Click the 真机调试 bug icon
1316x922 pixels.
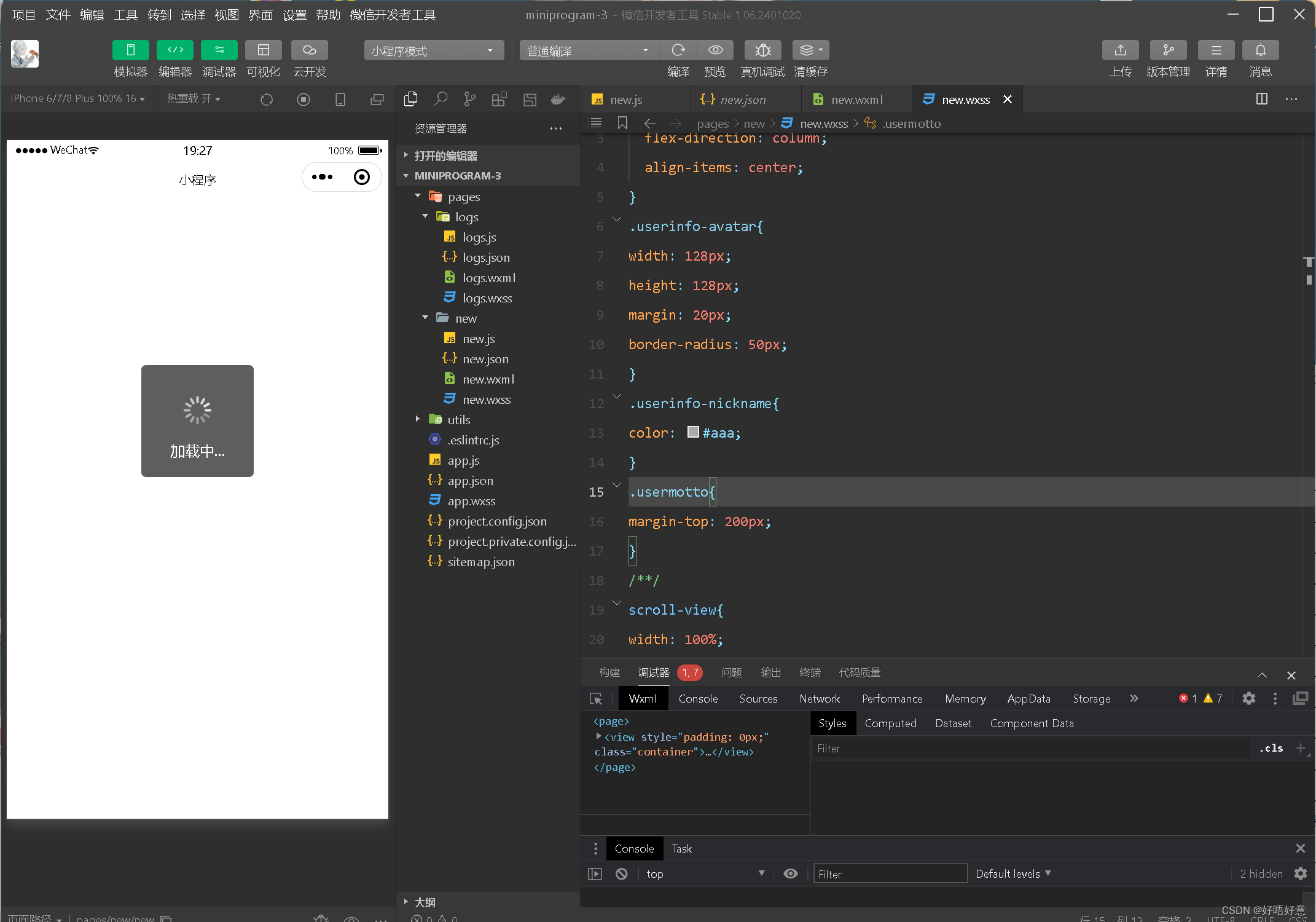click(762, 50)
